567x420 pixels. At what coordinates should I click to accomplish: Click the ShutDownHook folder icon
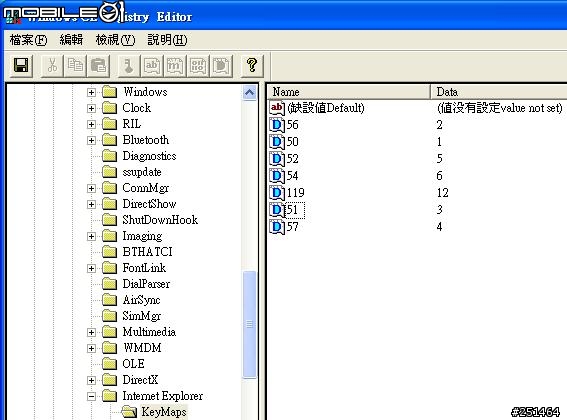pos(110,220)
